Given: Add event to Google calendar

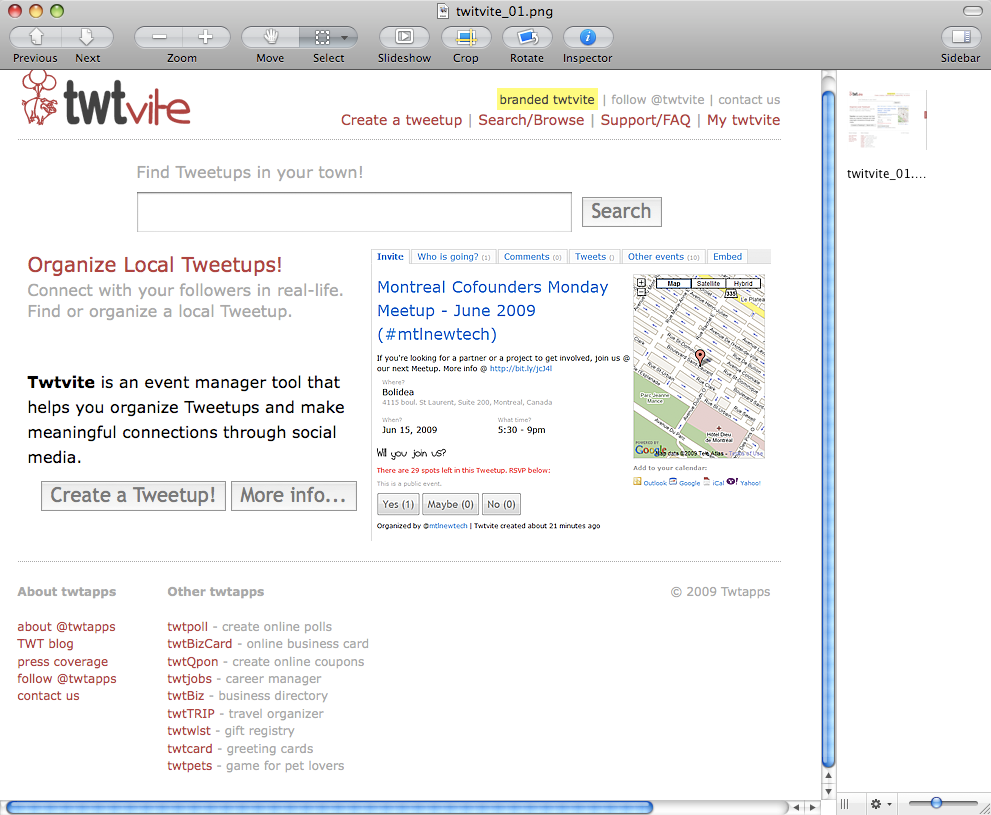Looking at the screenshot, I should coord(685,482).
